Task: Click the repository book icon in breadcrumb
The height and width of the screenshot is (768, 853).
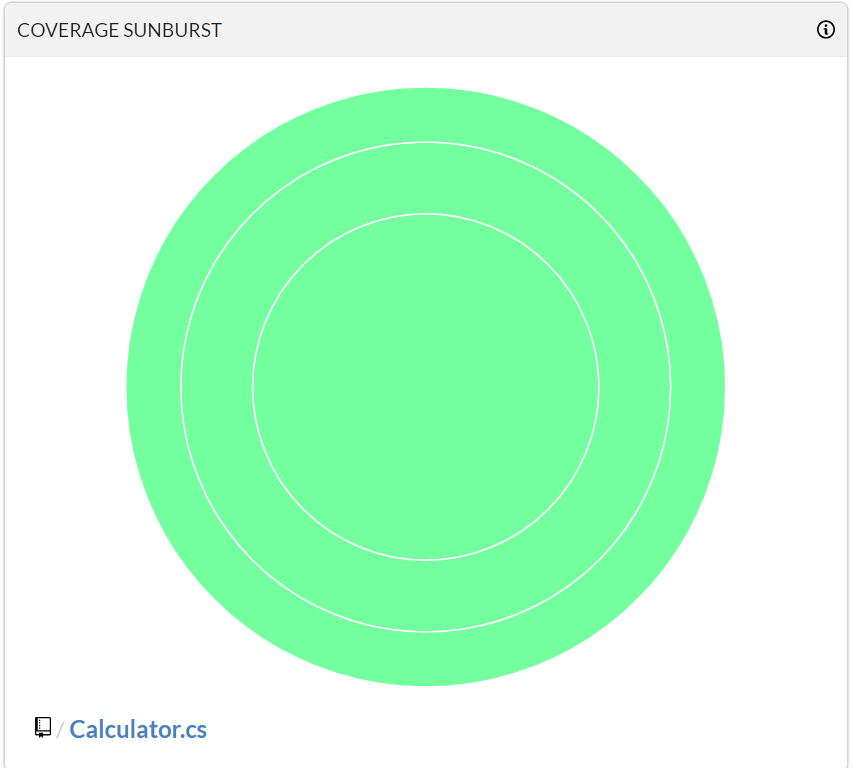Action: click(43, 727)
